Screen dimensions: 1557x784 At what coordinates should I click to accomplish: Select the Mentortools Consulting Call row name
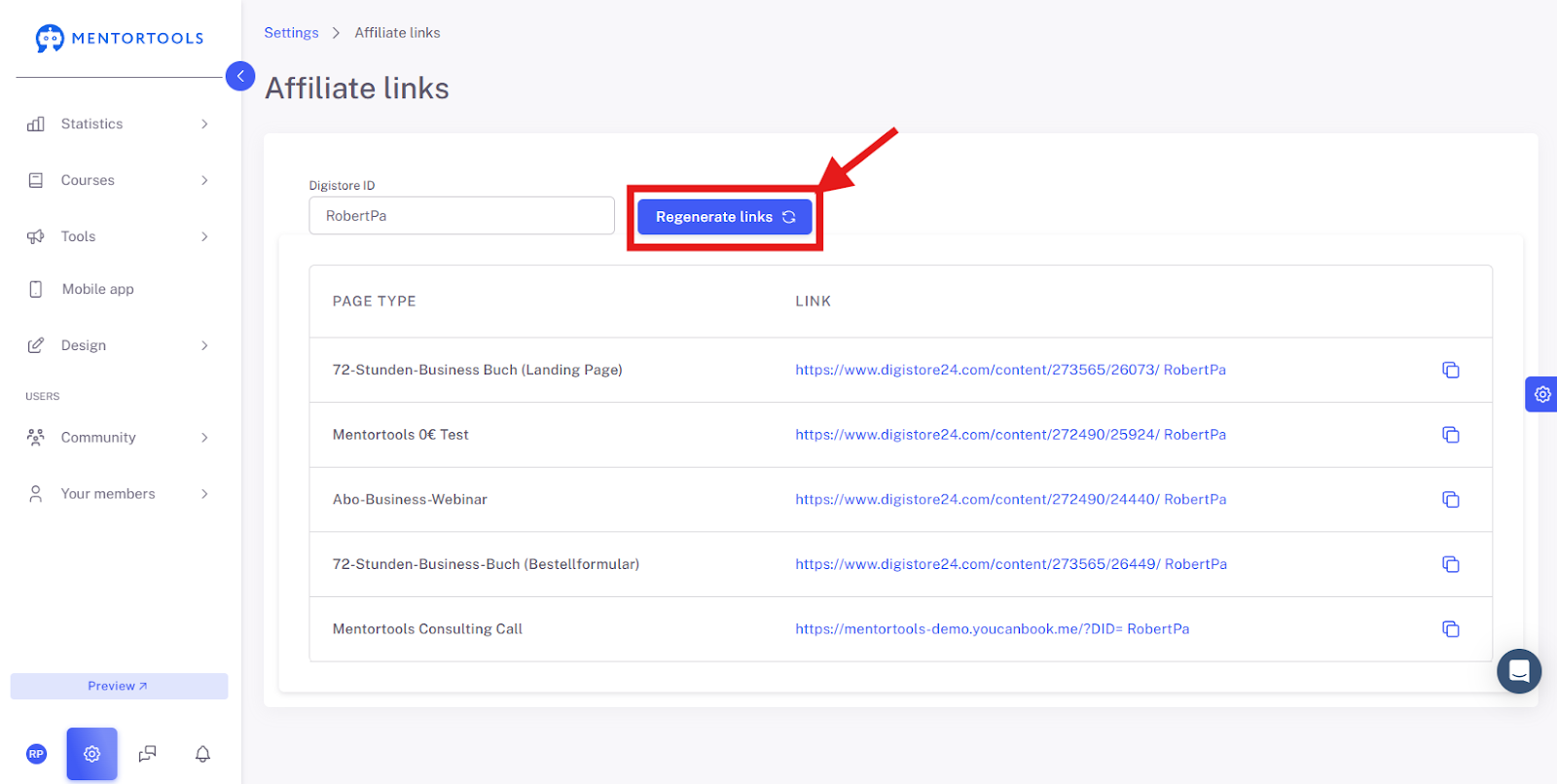pyautogui.click(x=427, y=629)
